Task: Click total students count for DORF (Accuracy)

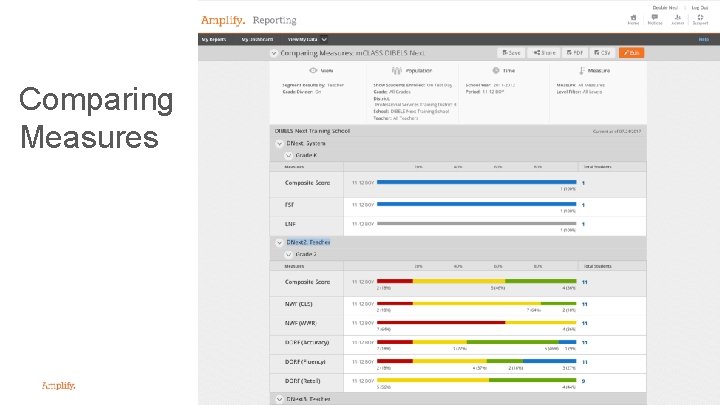Action: click(585, 343)
